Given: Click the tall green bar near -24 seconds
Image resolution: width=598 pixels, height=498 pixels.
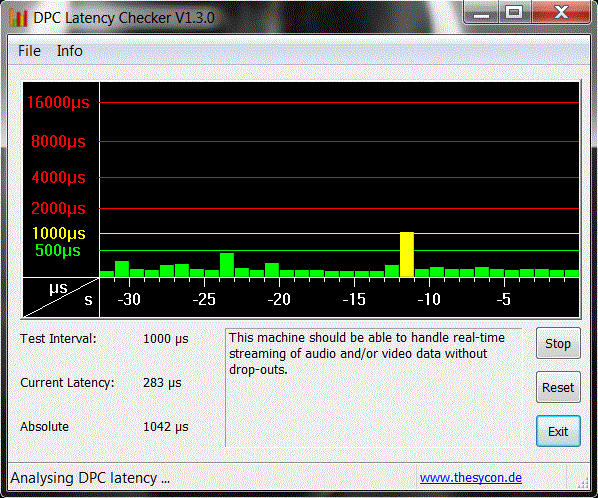Looking at the screenshot, I should point(227,265).
